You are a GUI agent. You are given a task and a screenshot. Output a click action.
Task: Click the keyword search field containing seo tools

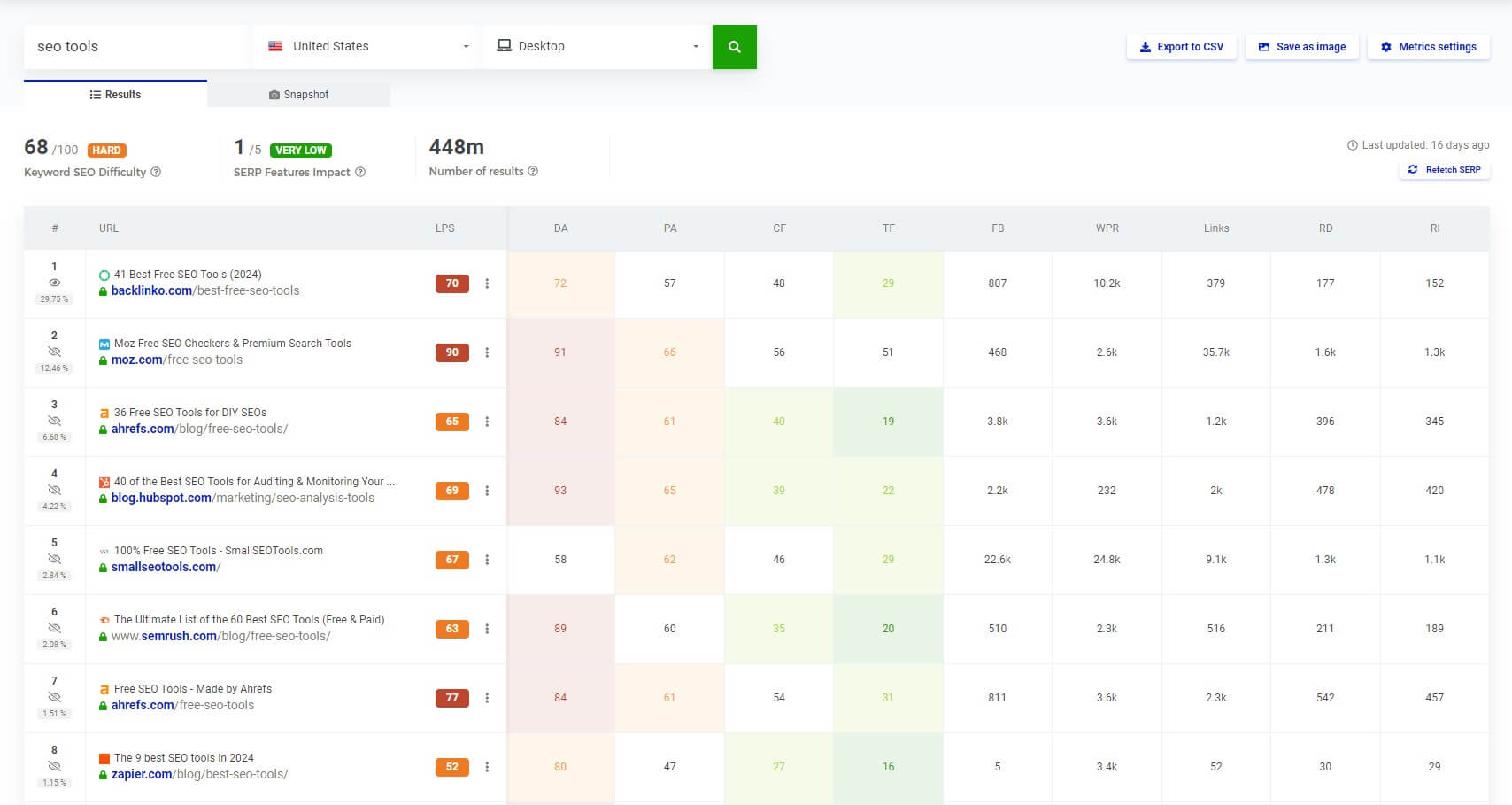135,46
